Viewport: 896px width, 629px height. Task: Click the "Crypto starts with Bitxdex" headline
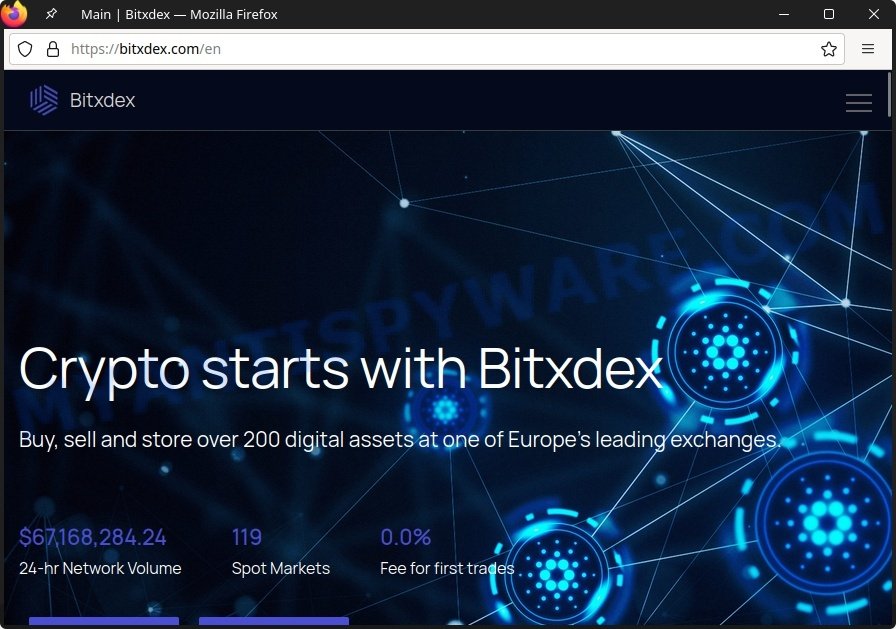pyautogui.click(x=341, y=370)
